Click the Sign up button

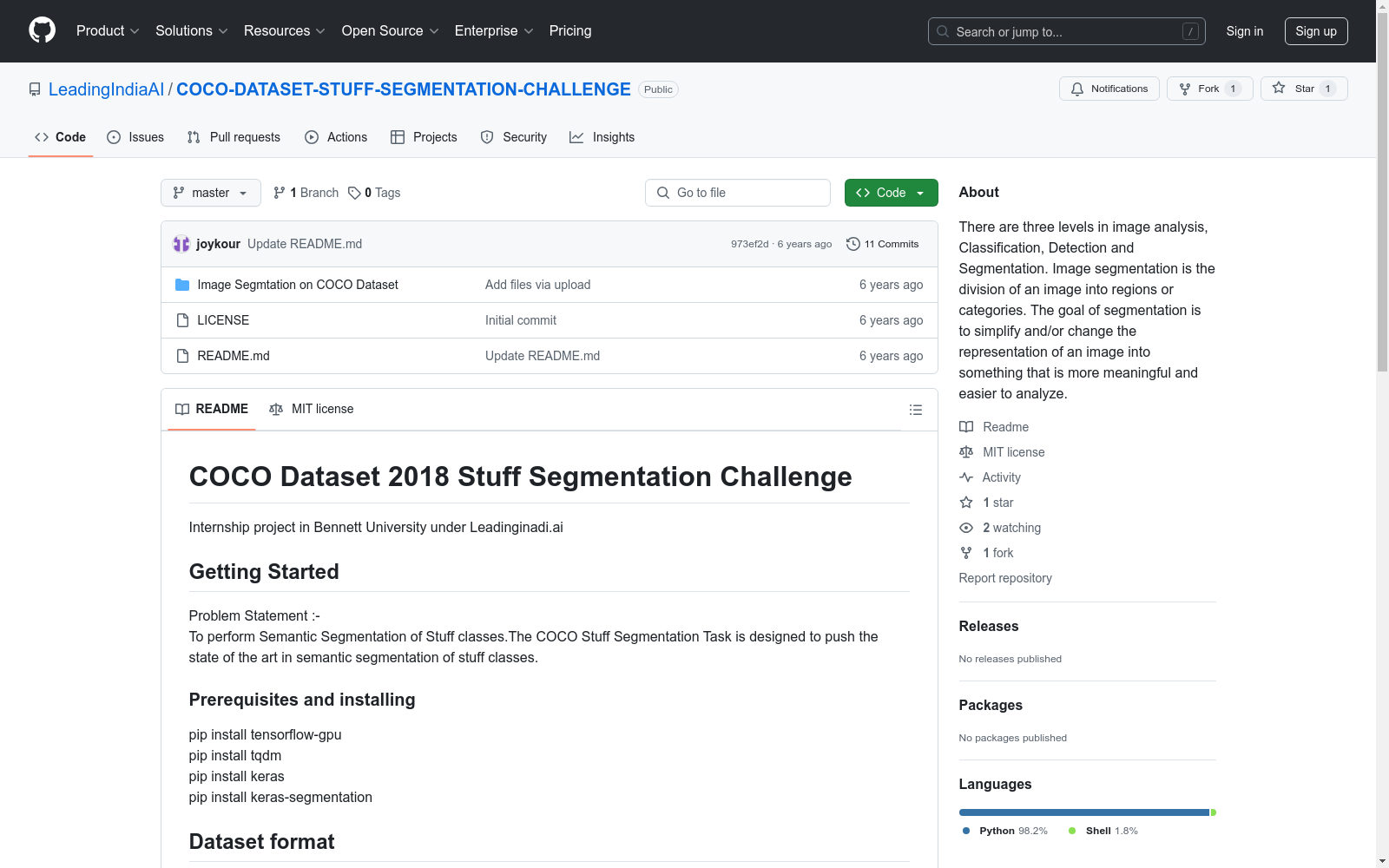tap(1316, 31)
